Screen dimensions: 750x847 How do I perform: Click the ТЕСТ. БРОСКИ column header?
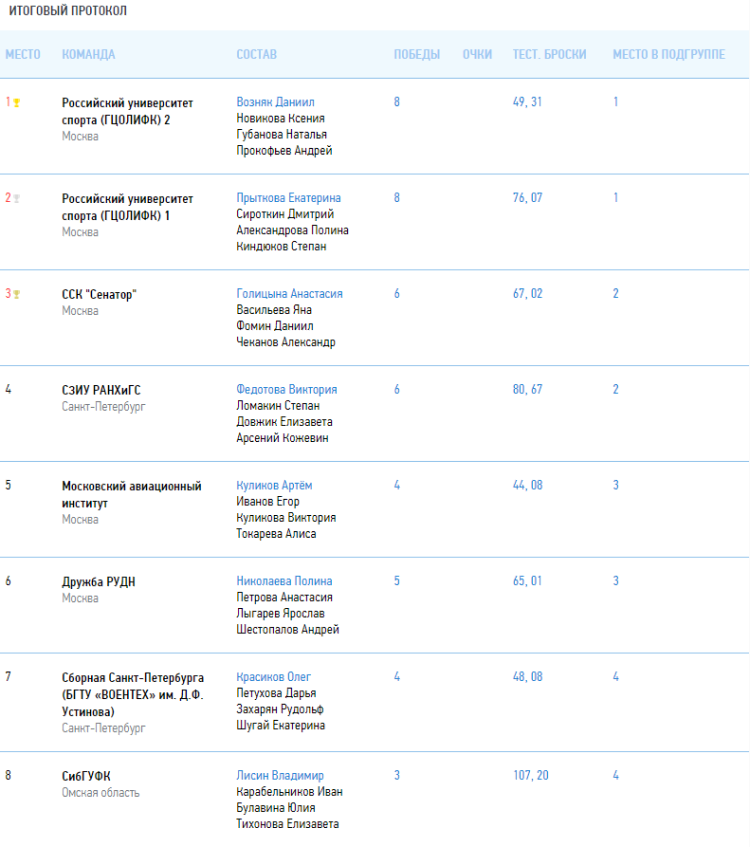(x=549, y=54)
